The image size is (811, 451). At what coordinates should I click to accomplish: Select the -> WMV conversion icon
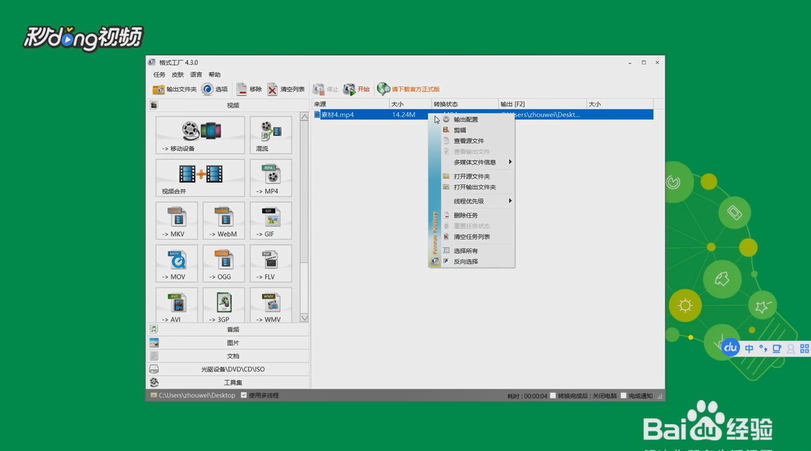coord(271,305)
